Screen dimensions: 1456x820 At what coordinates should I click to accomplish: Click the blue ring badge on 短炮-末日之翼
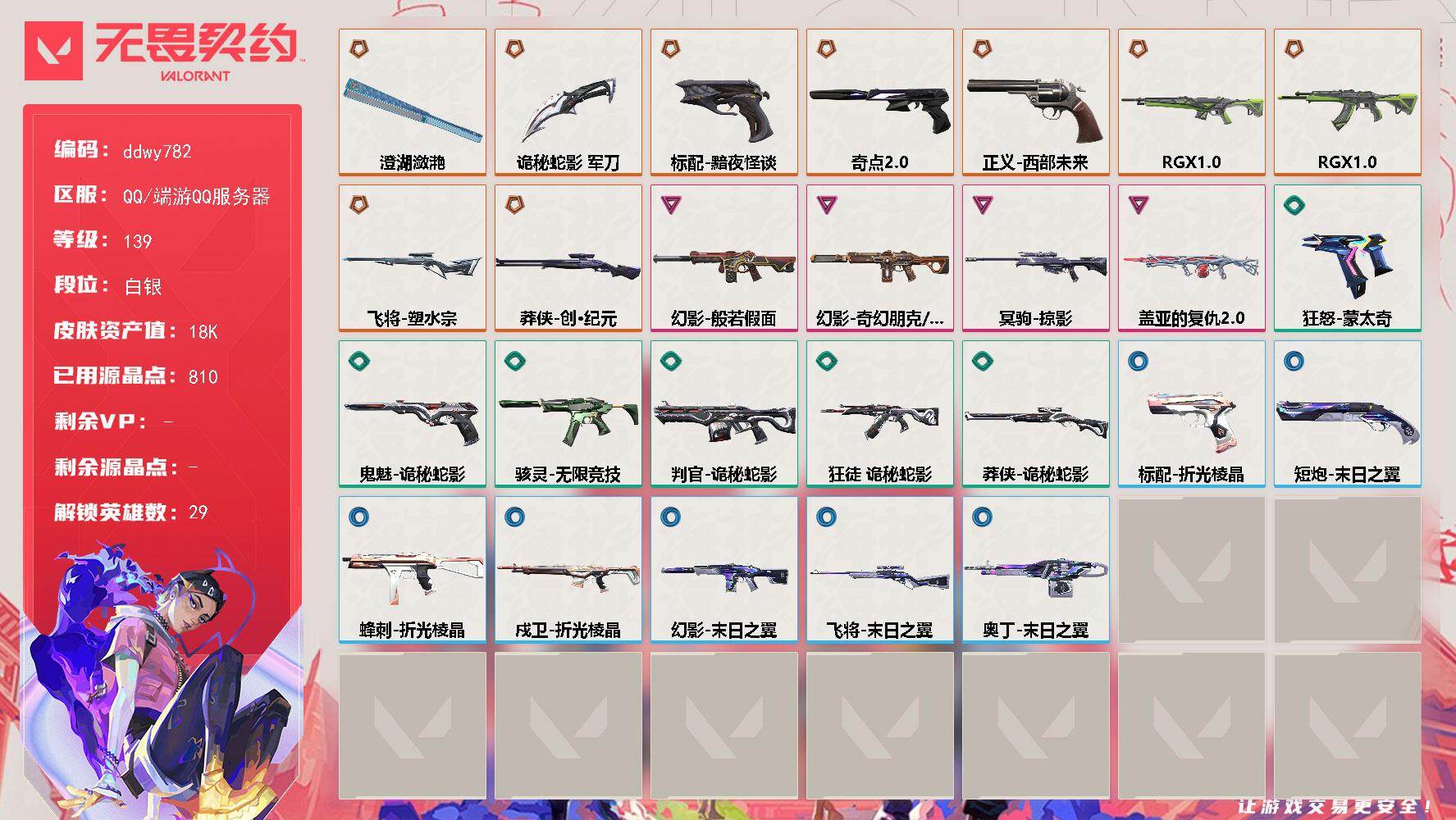pyautogui.click(x=1294, y=360)
